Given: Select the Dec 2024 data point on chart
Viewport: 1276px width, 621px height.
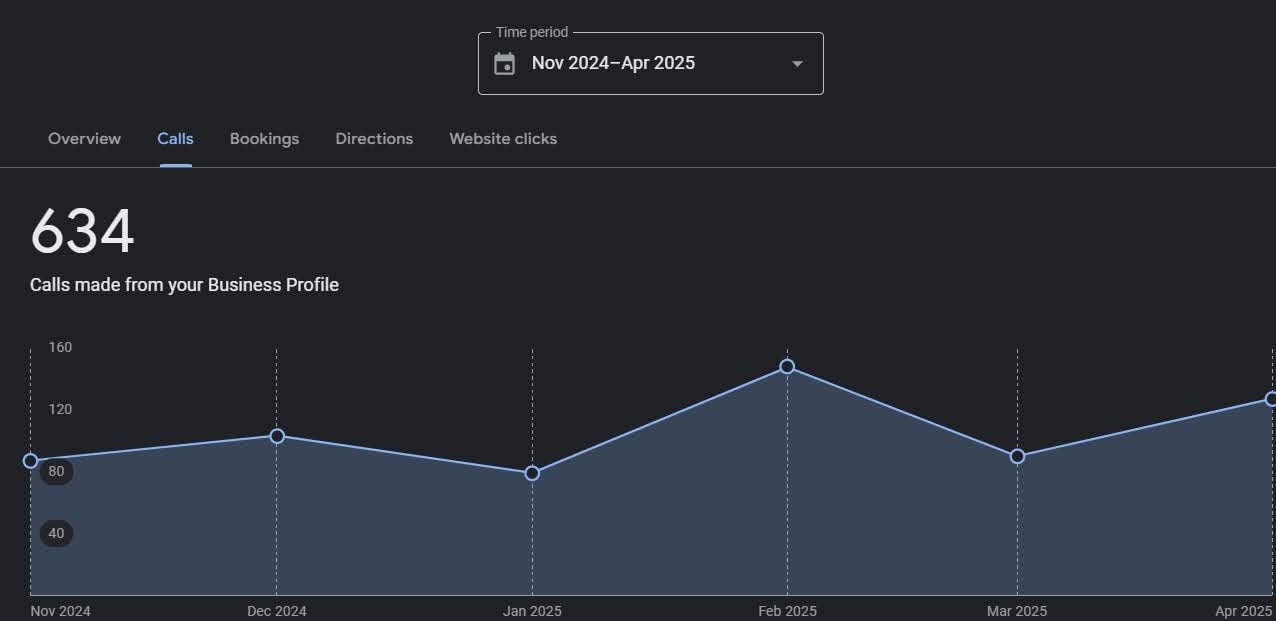Looking at the screenshot, I should pos(277,436).
